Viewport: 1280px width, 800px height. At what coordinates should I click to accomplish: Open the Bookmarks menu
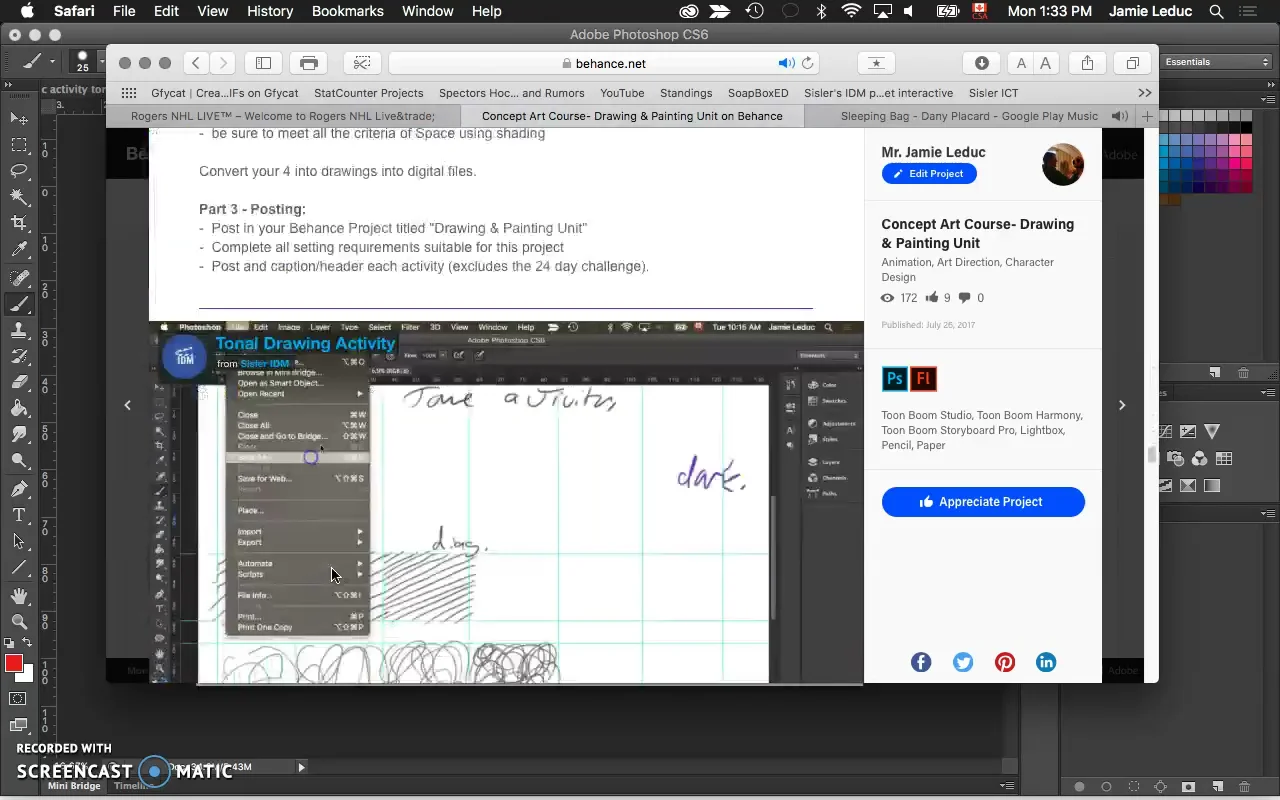pyautogui.click(x=347, y=11)
